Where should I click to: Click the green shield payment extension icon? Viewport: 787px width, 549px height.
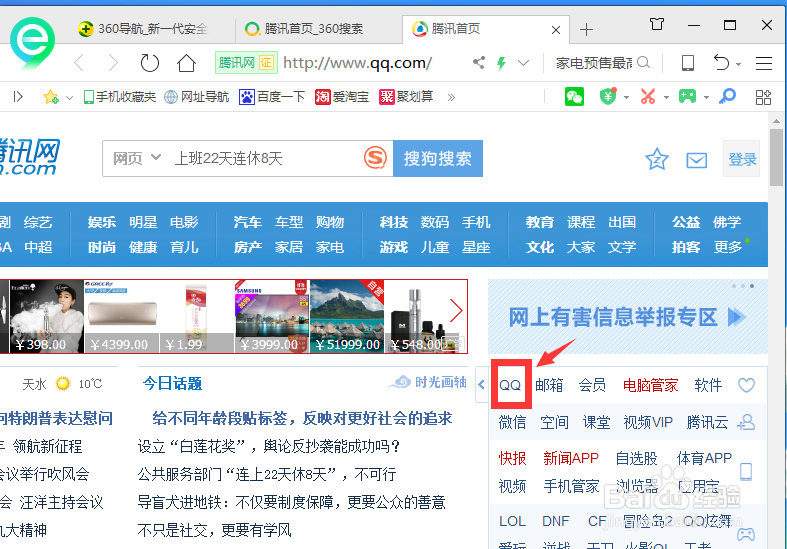[608, 96]
